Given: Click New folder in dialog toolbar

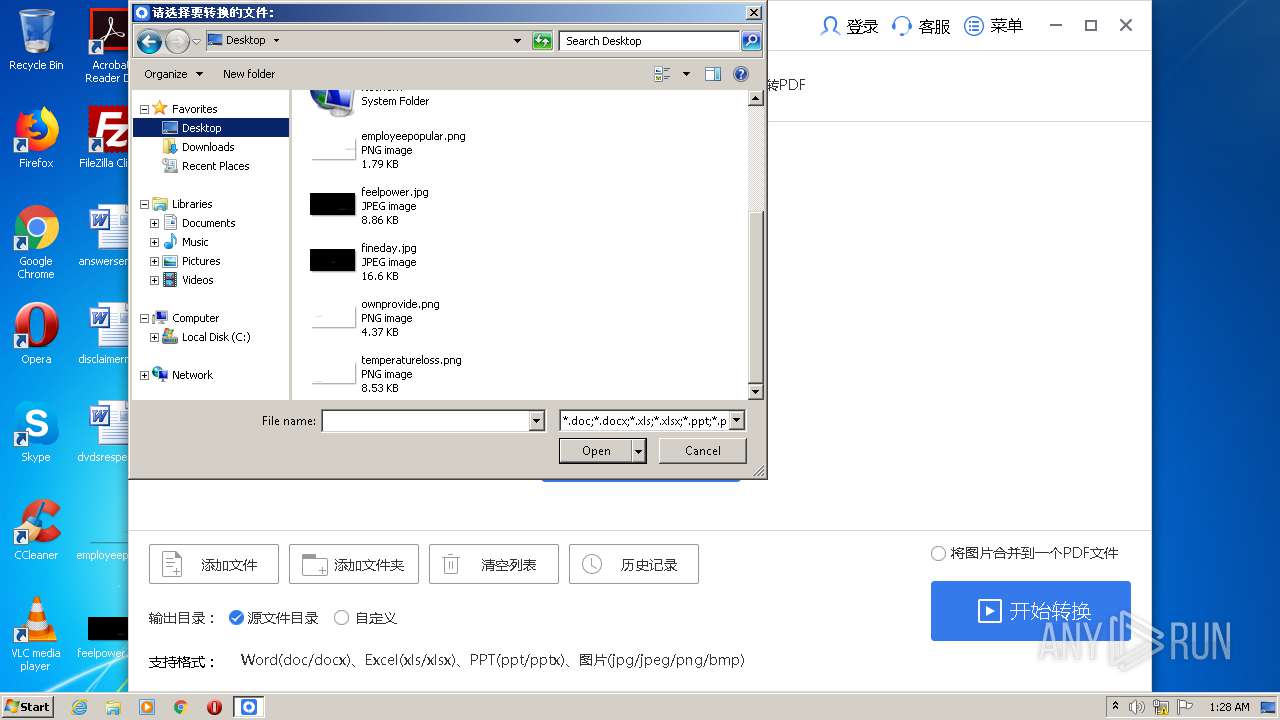Looking at the screenshot, I should pyautogui.click(x=249, y=74).
